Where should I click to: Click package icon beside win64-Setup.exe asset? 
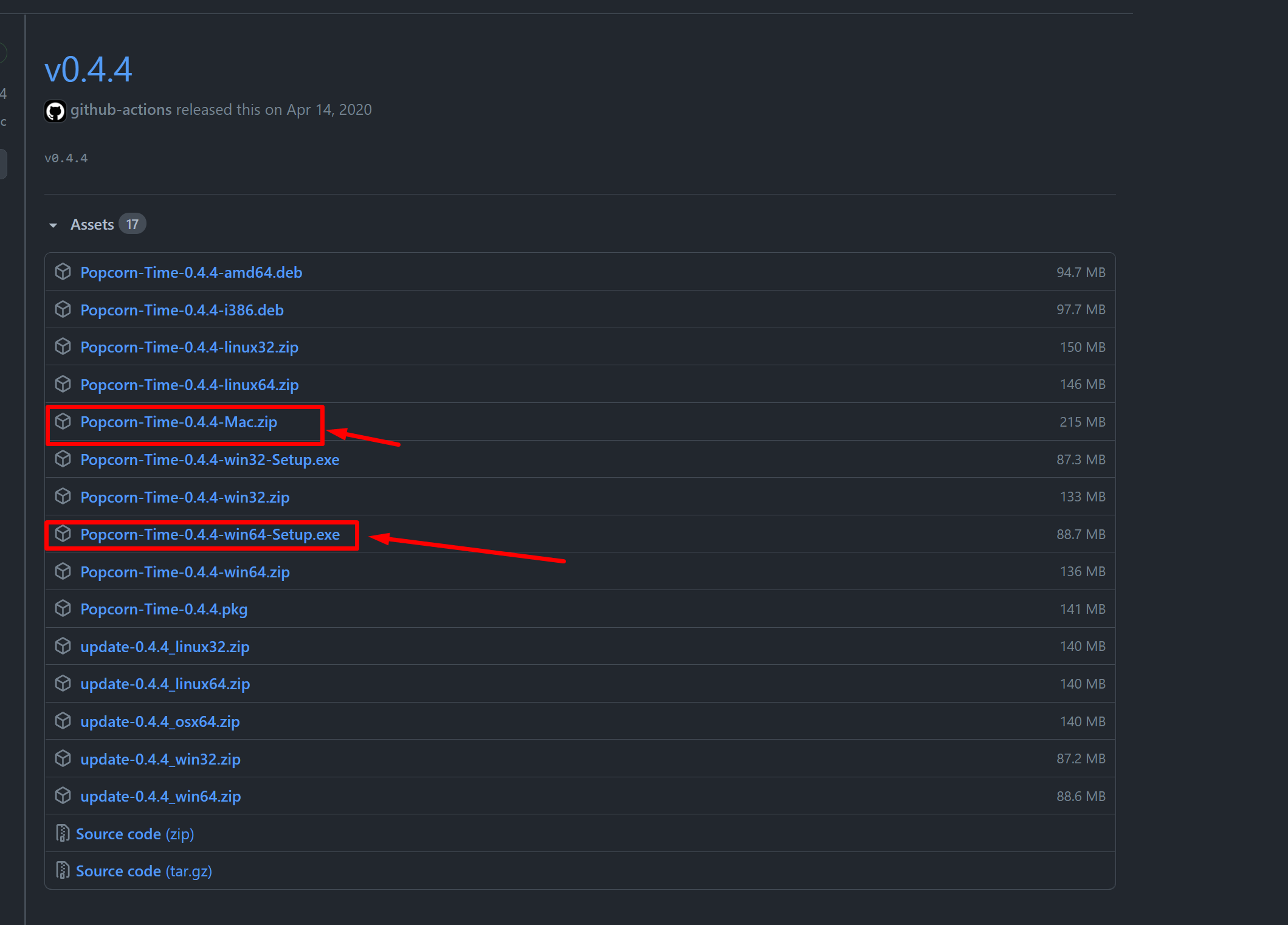[x=63, y=534]
